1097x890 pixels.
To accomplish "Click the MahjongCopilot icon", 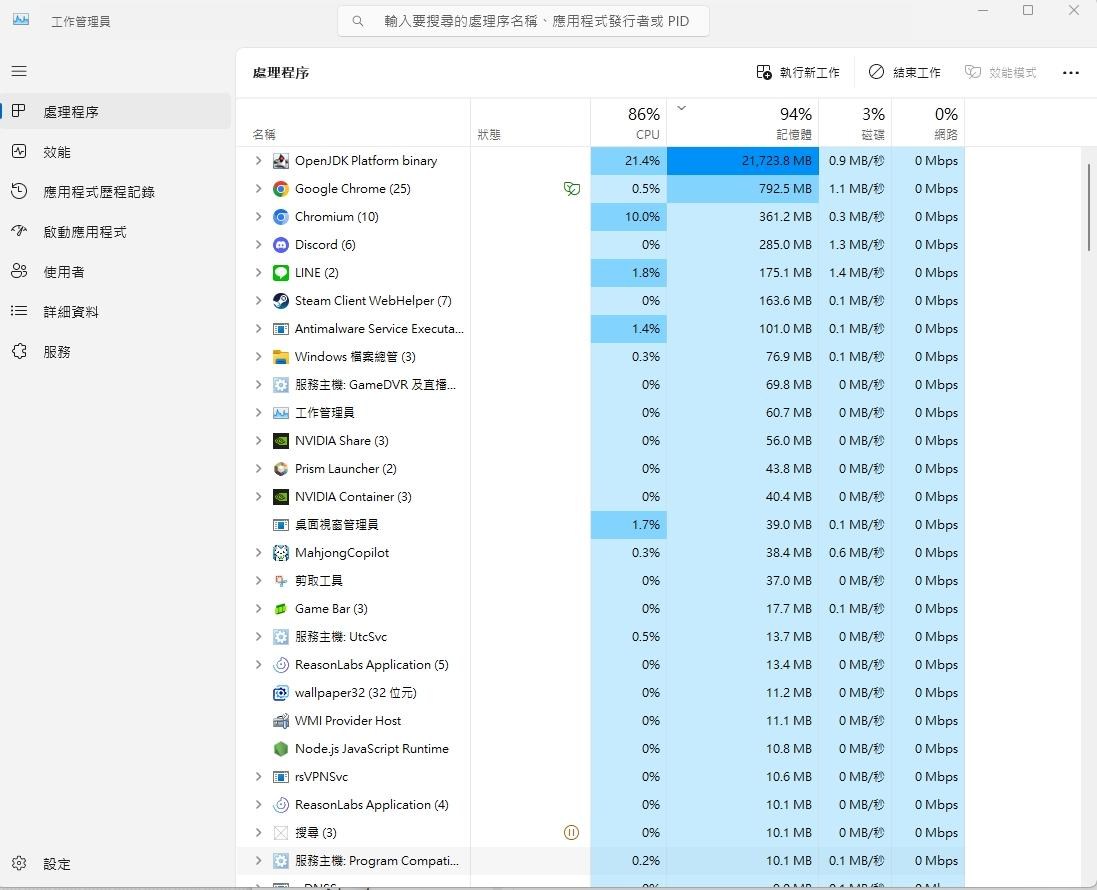I will 281,553.
